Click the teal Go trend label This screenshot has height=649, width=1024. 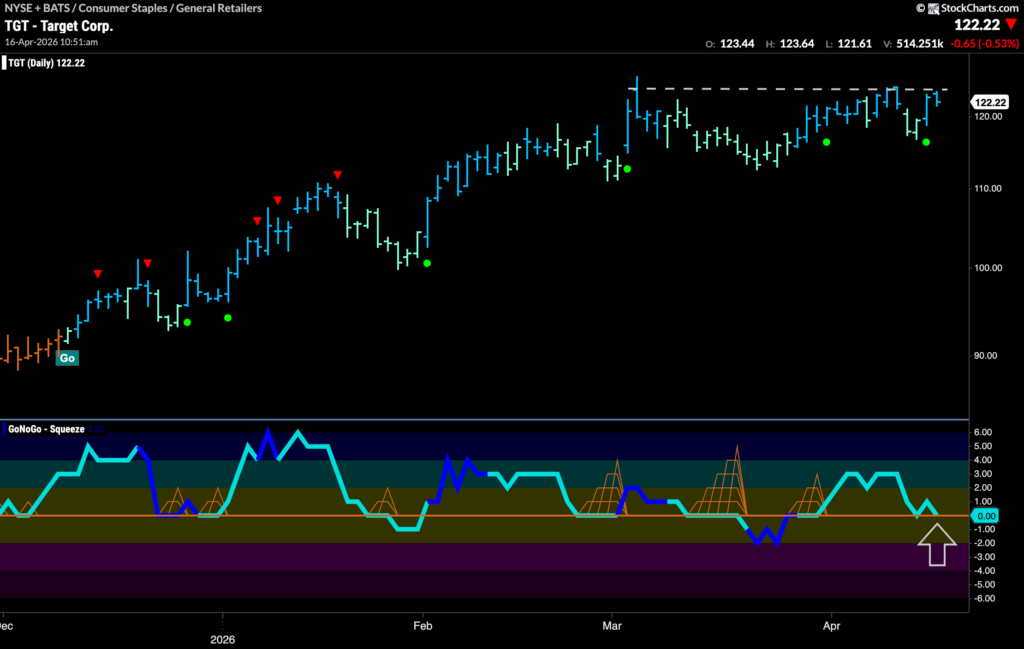tap(67, 358)
